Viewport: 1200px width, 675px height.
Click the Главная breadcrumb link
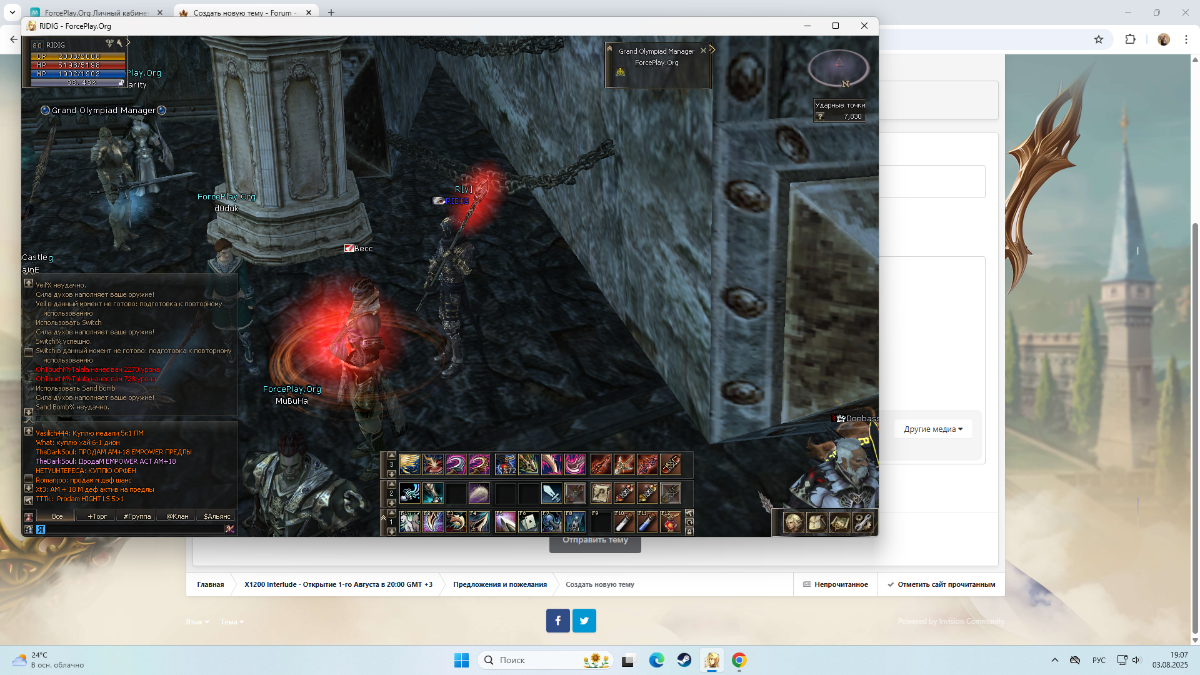210,584
